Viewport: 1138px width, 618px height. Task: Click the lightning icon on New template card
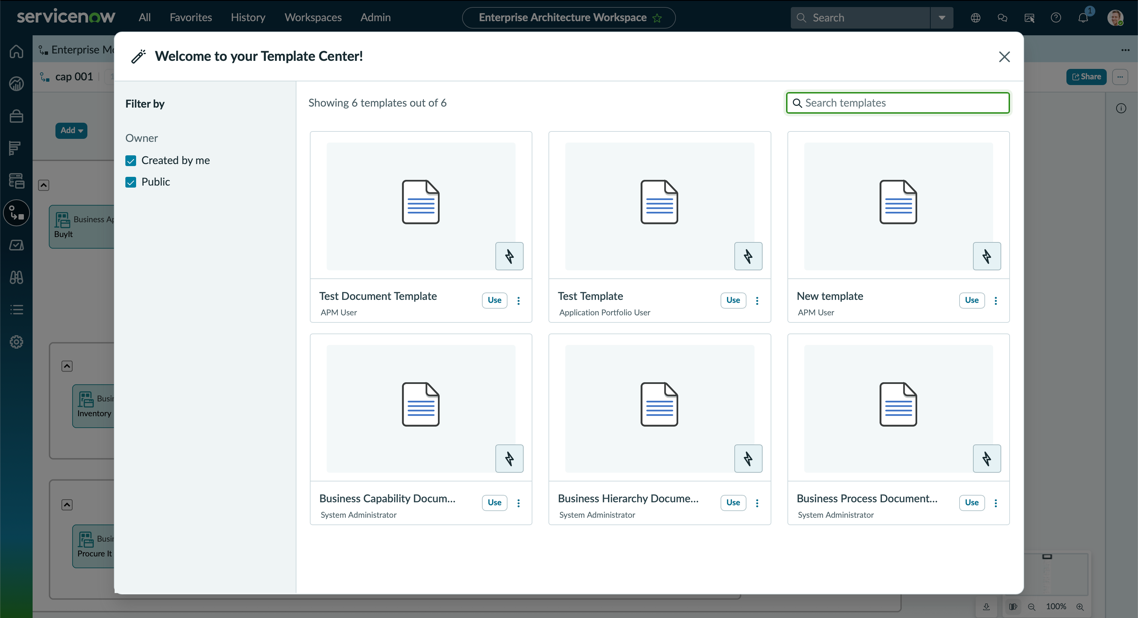point(986,256)
